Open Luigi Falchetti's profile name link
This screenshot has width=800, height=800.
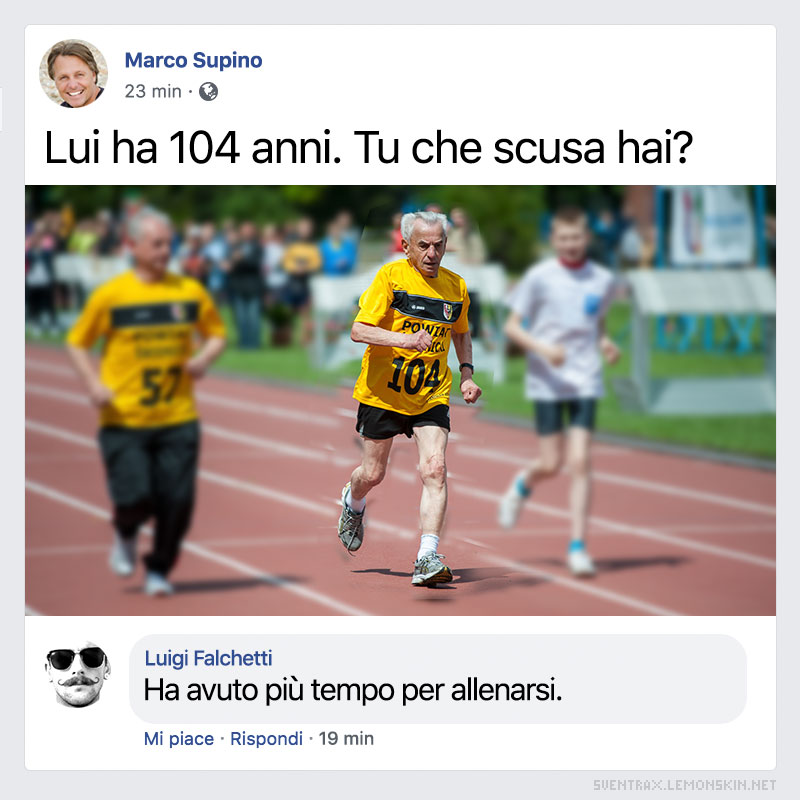point(208,658)
